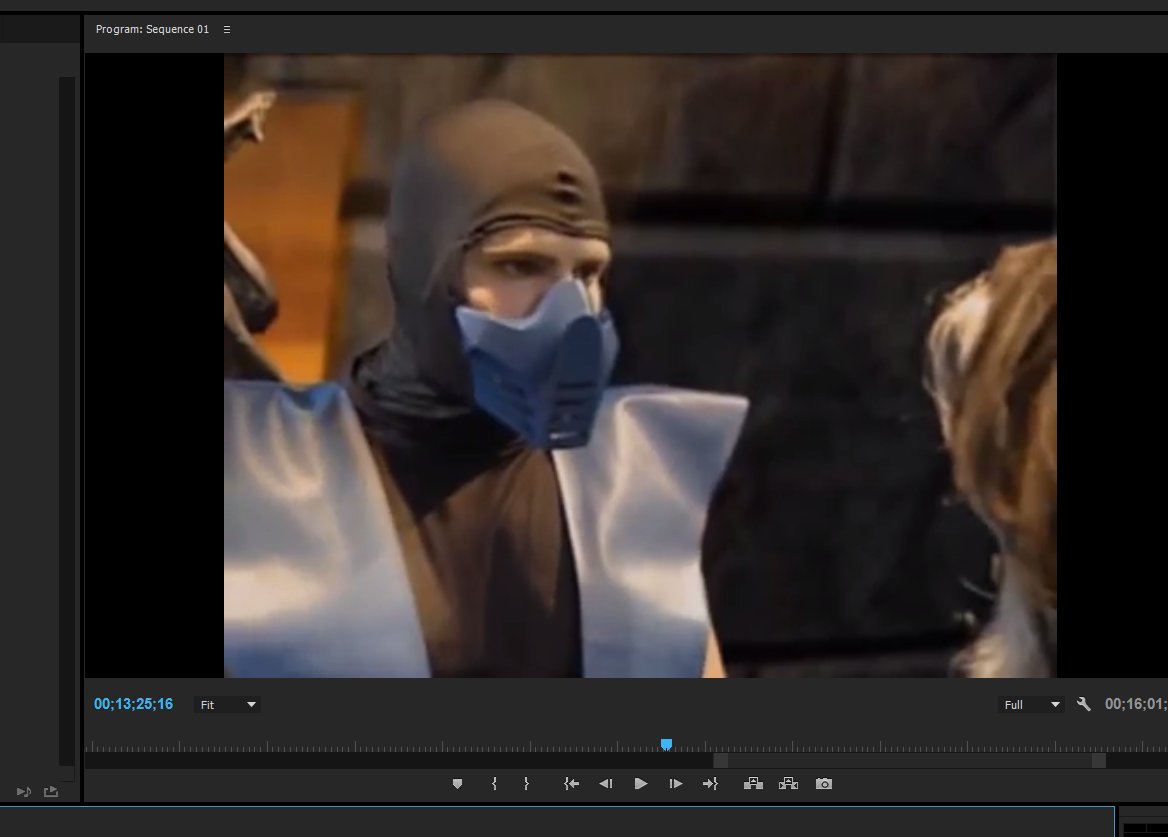Click the Mark Out bracket icon

point(527,783)
